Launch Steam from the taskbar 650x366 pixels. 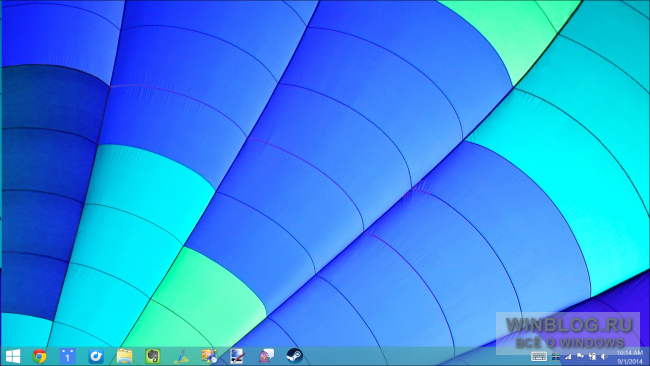point(295,356)
